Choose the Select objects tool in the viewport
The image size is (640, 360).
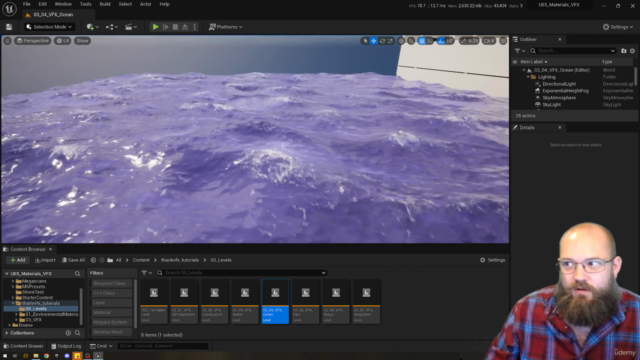tap(365, 41)
